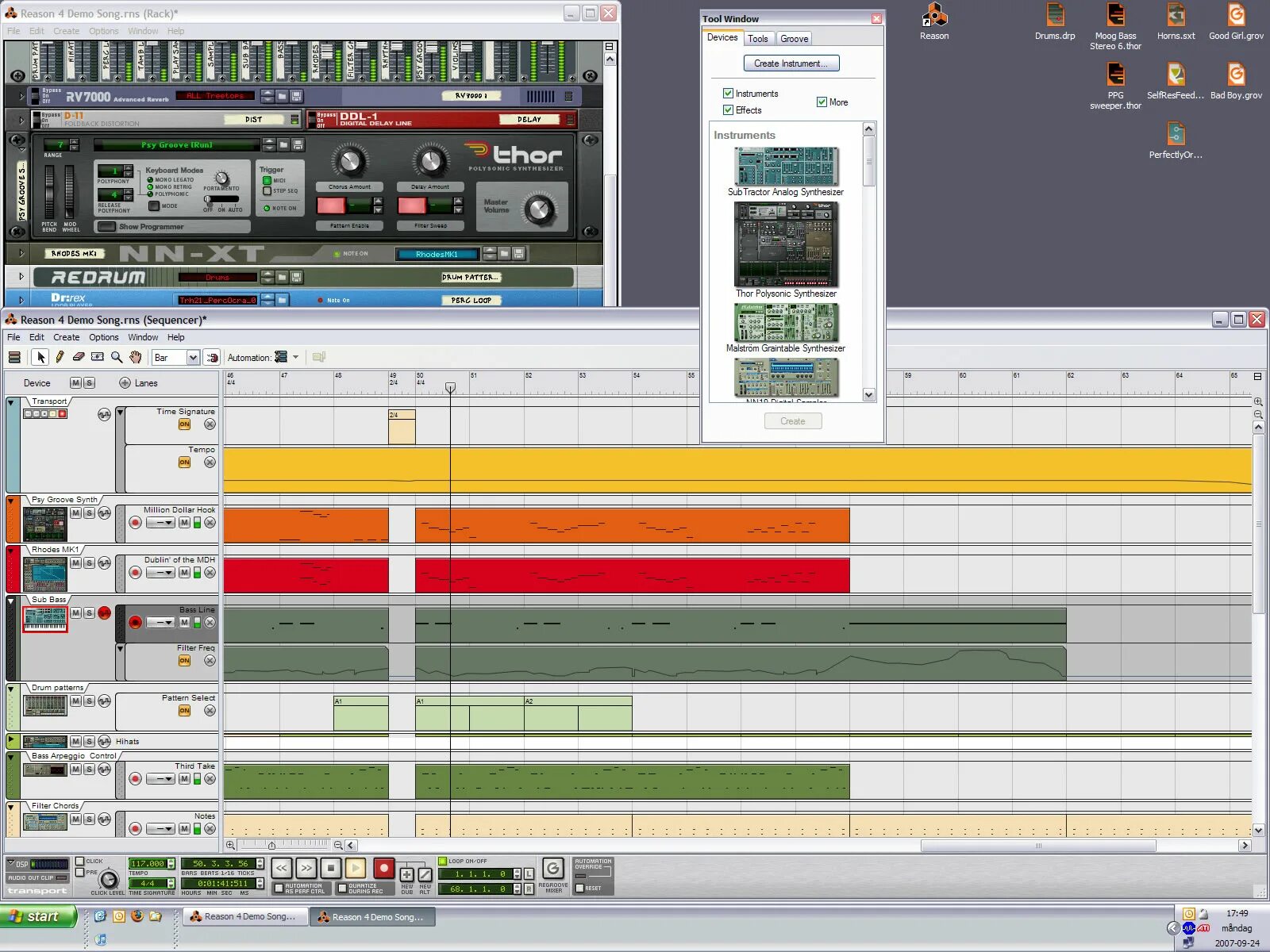Click the New Alt button
Screen dimensions: 1270x952
[425, 875]
